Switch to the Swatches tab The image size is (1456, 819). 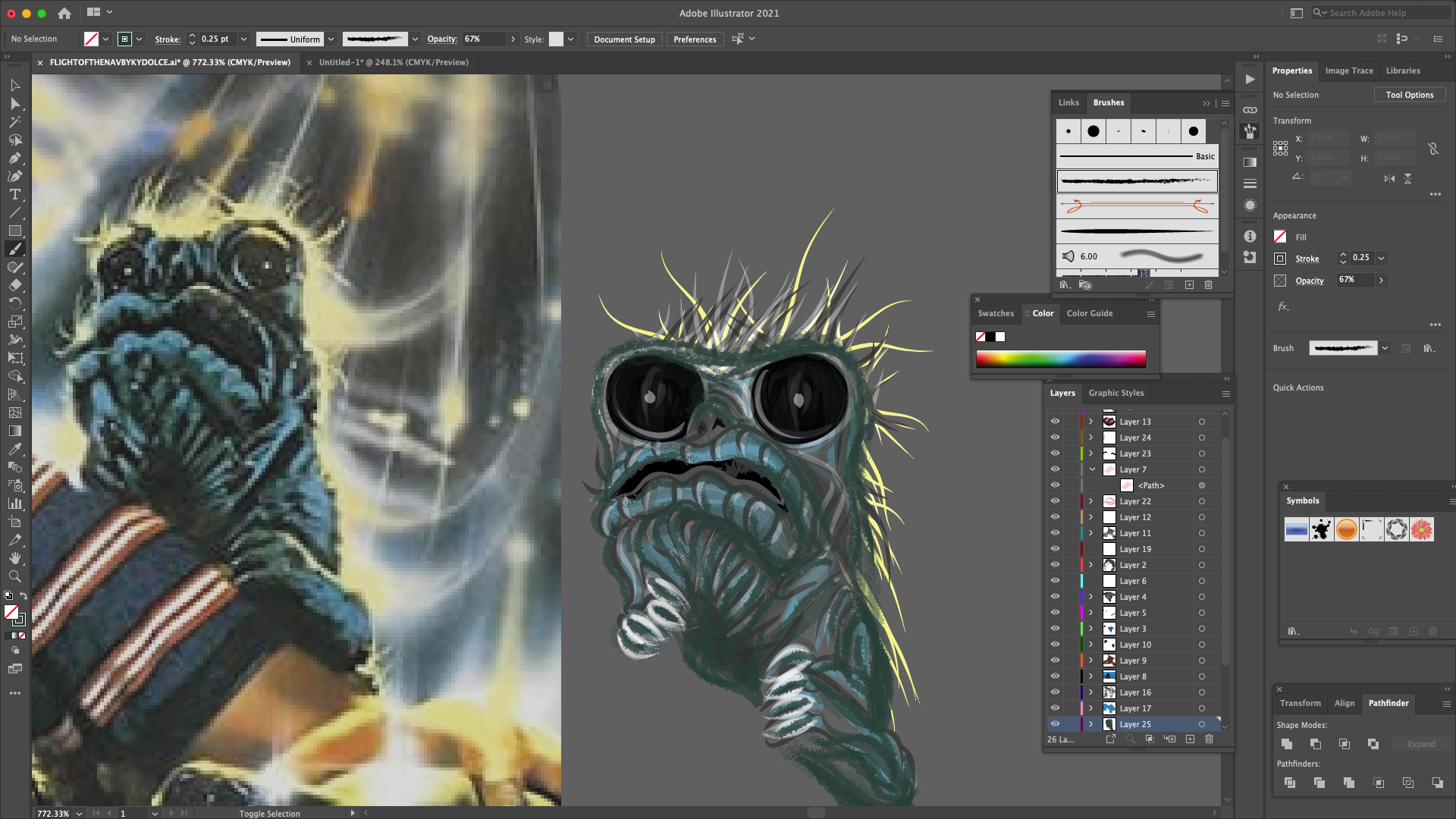click(x=996, y=313)
